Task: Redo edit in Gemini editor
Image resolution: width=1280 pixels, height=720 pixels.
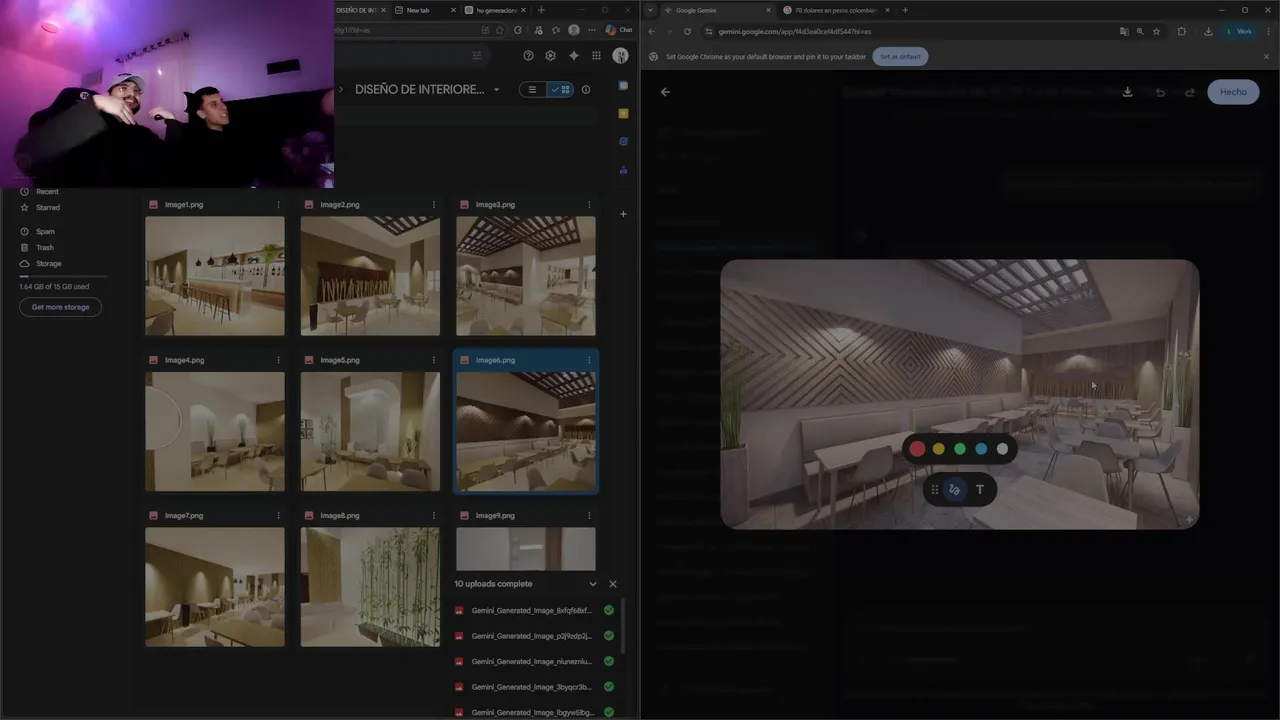Action: coord(1190,92)
